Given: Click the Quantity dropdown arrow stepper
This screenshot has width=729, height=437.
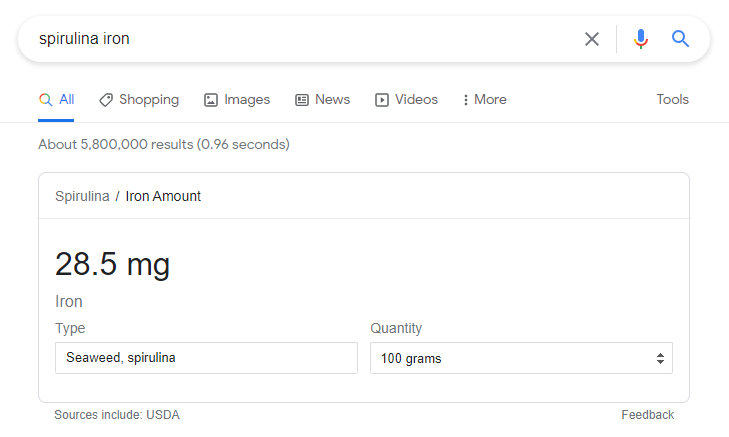Looking at the screenshot, I should 660,358.
